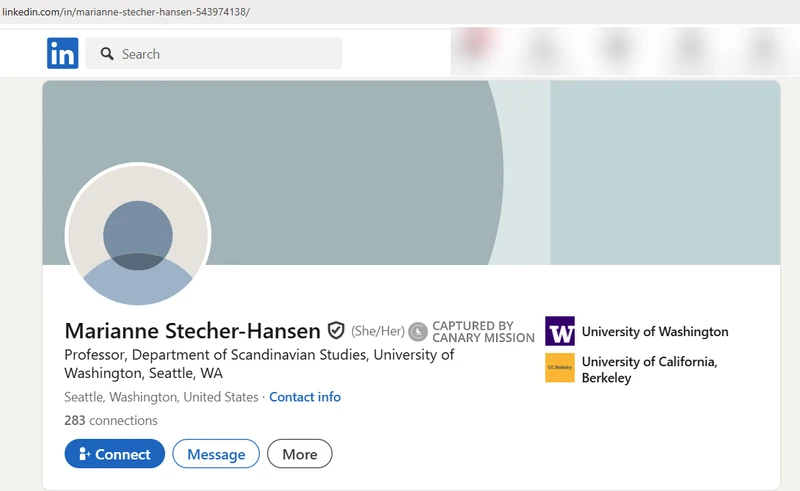Click the Professor, Department of Scandinavian Studies headline

coord(259,364)
